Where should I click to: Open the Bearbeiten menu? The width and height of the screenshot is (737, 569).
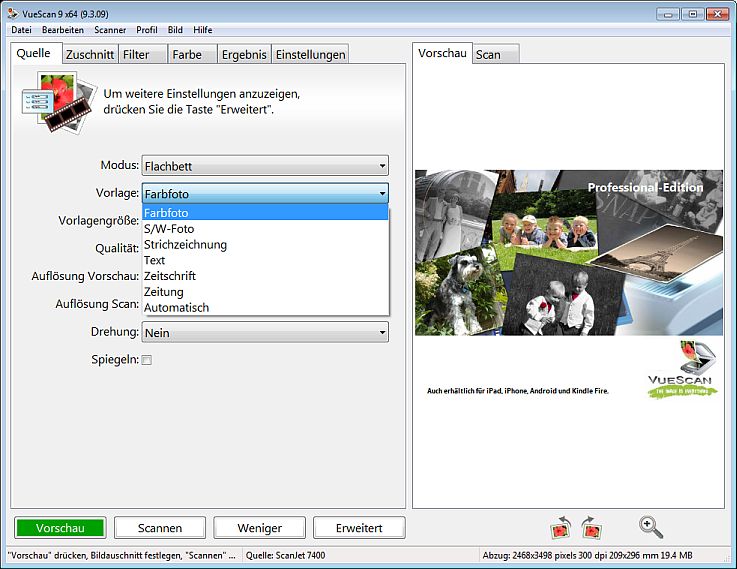click(63, 30)
